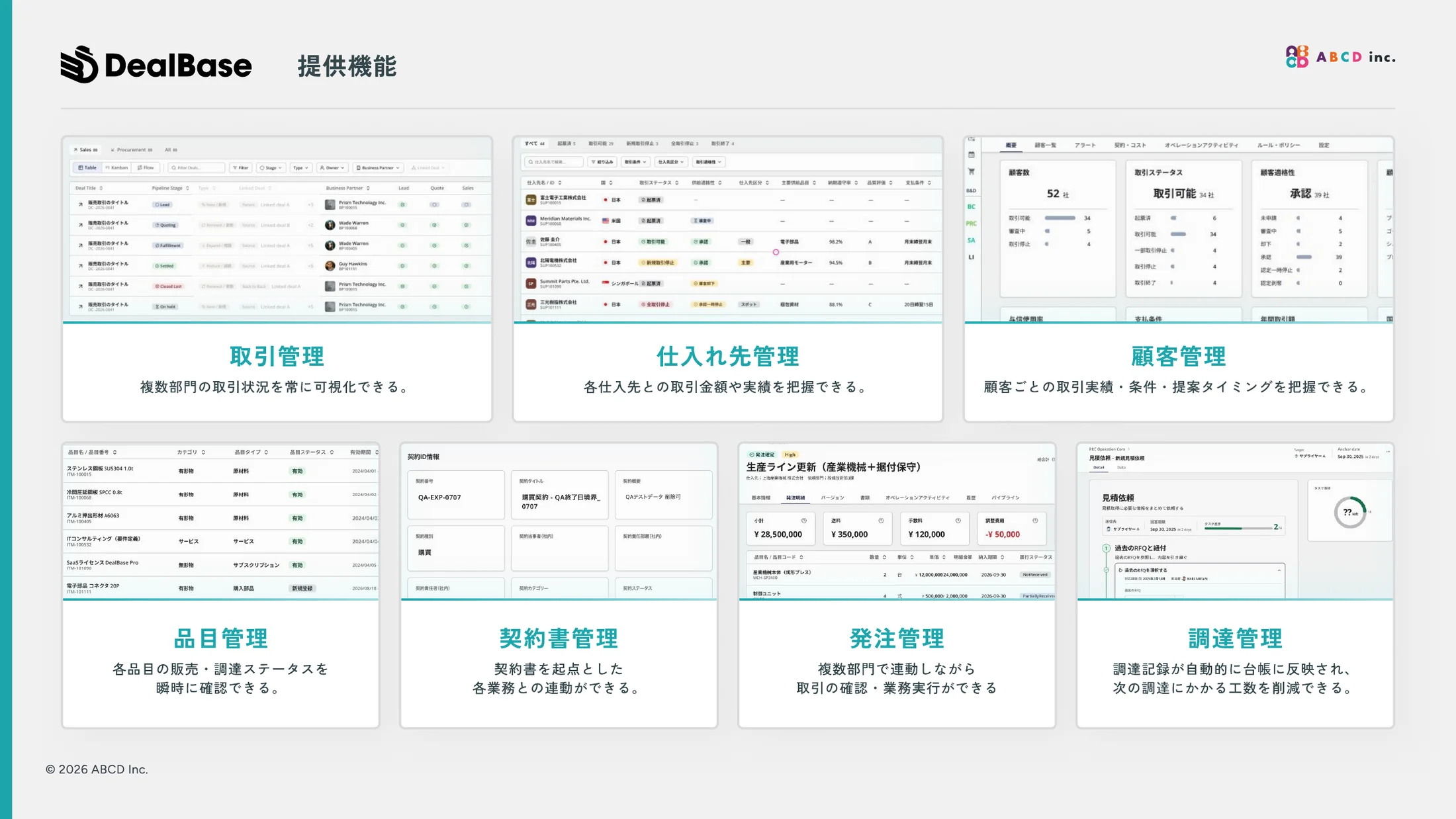The width and height of the screenshot is (1456, 819).
Task: Open the 仕入先区分 dropdown
Action: tap(670, 162)
